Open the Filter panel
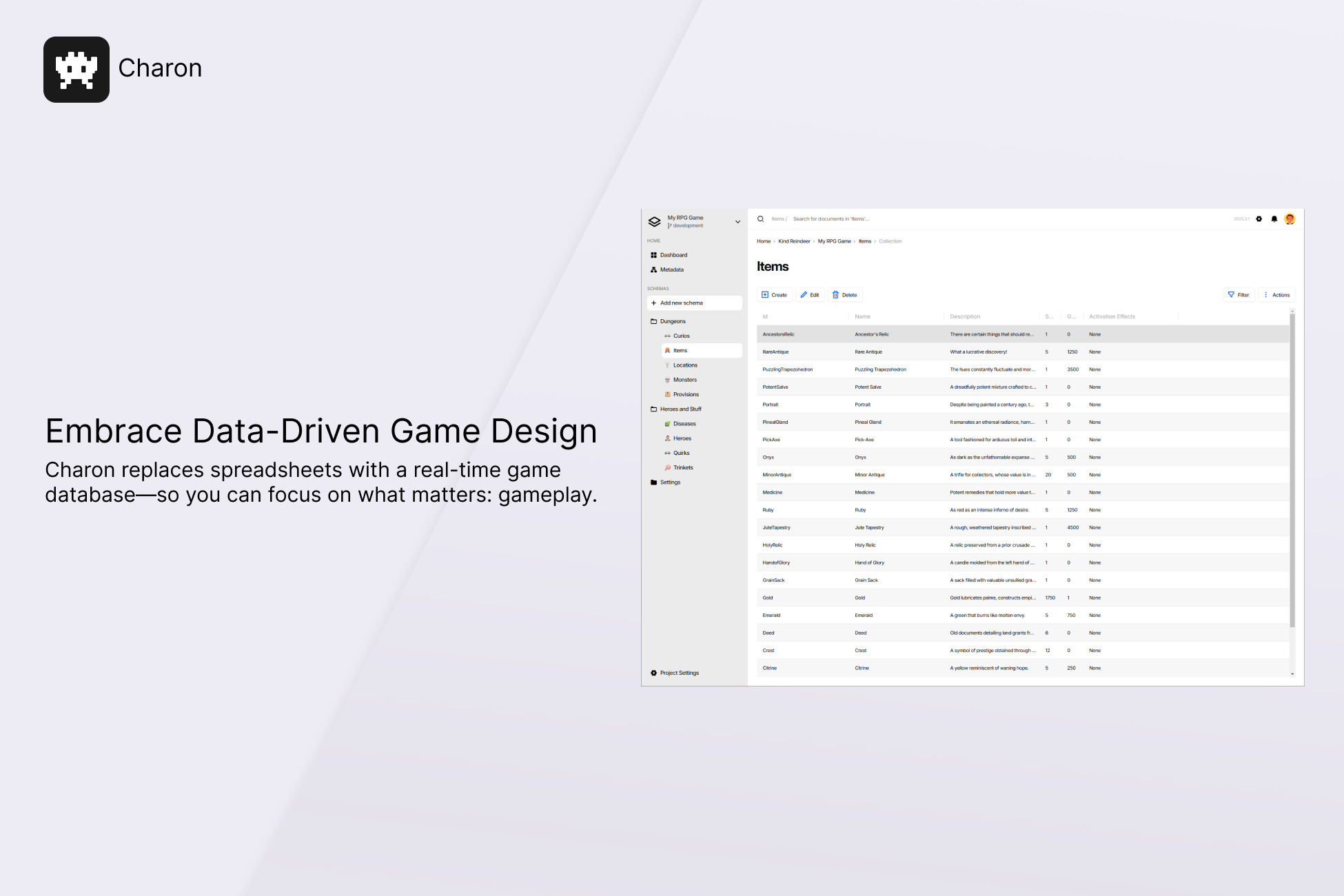The height and width of the screenshot is (896, 1344). coord(1239,294)
